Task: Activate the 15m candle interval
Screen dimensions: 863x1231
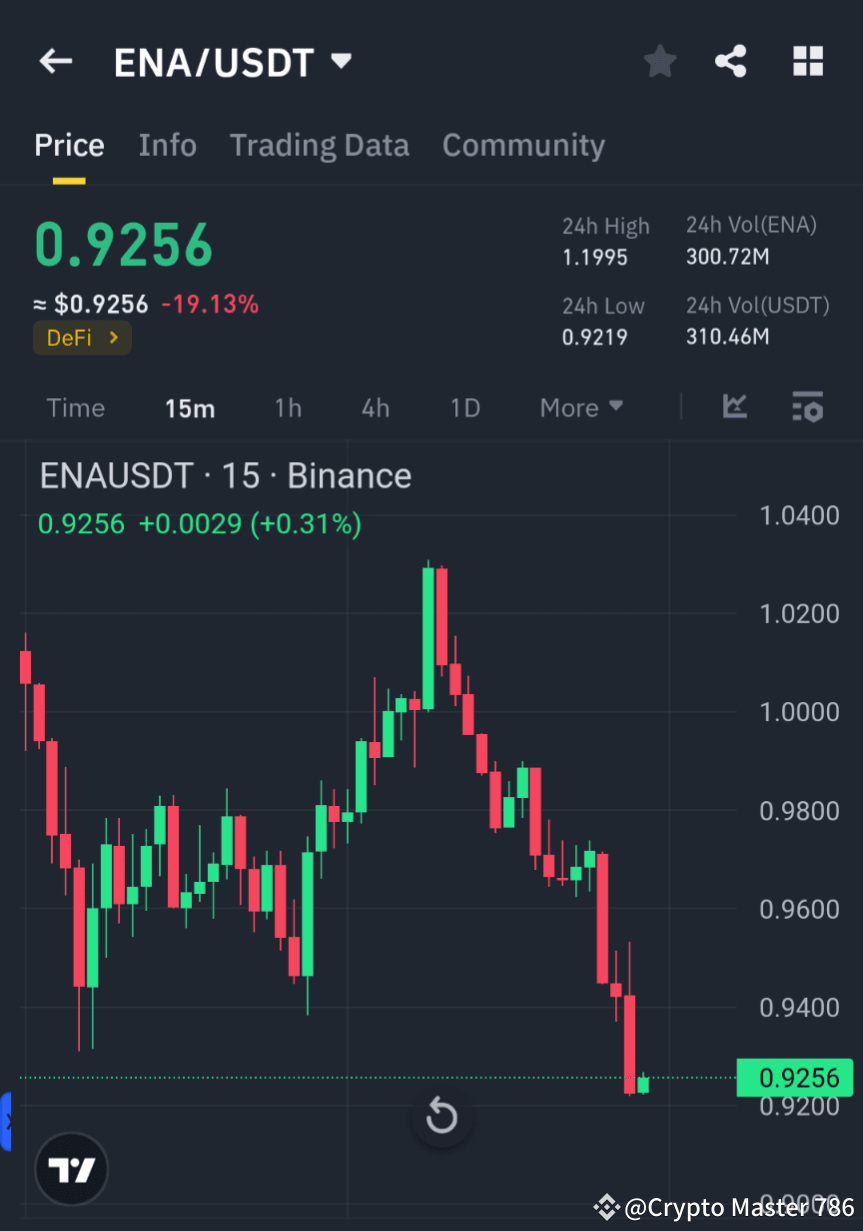Action: 190,407
